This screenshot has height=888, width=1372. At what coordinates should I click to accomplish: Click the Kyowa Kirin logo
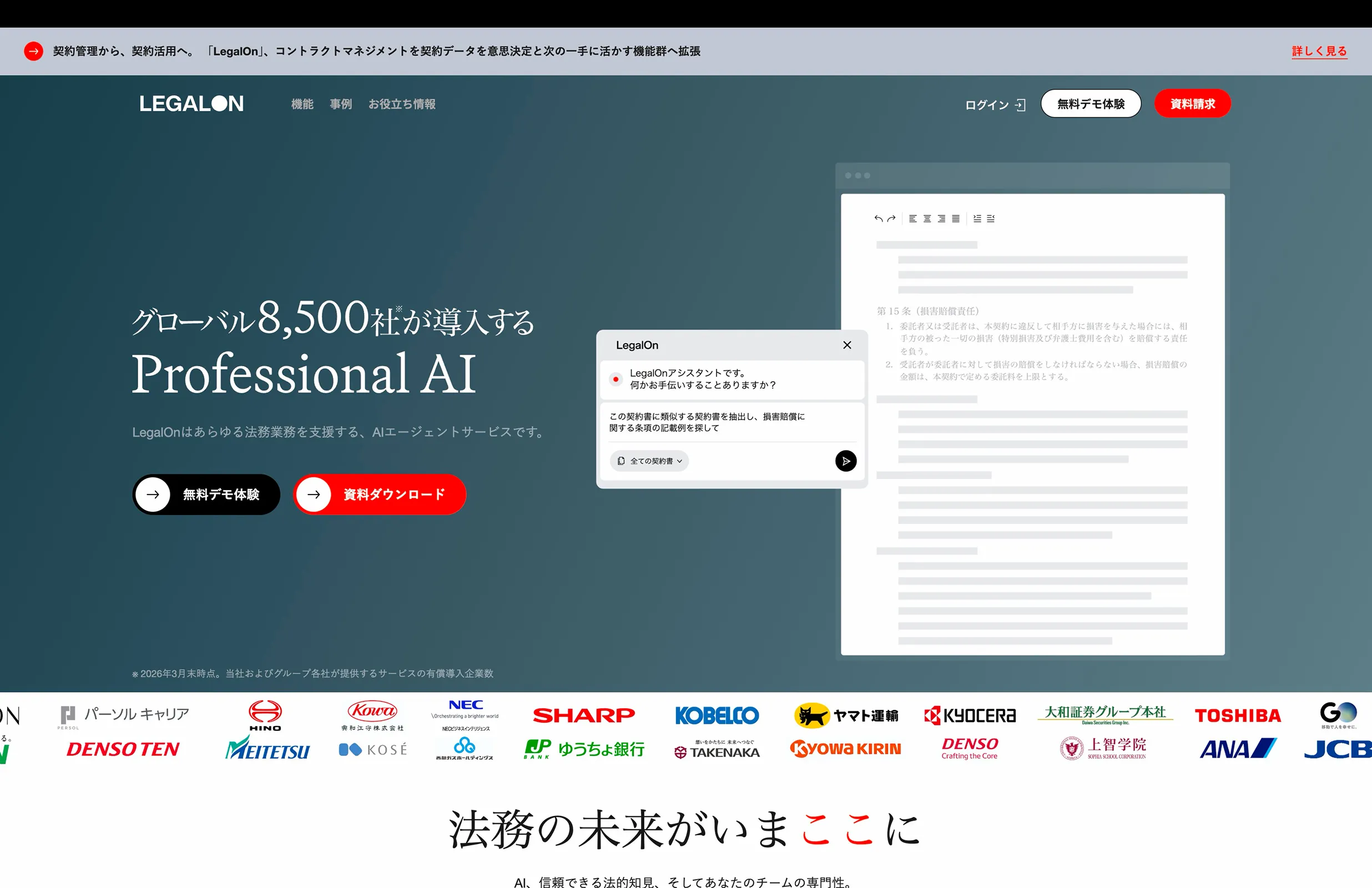tap(845, 749)
